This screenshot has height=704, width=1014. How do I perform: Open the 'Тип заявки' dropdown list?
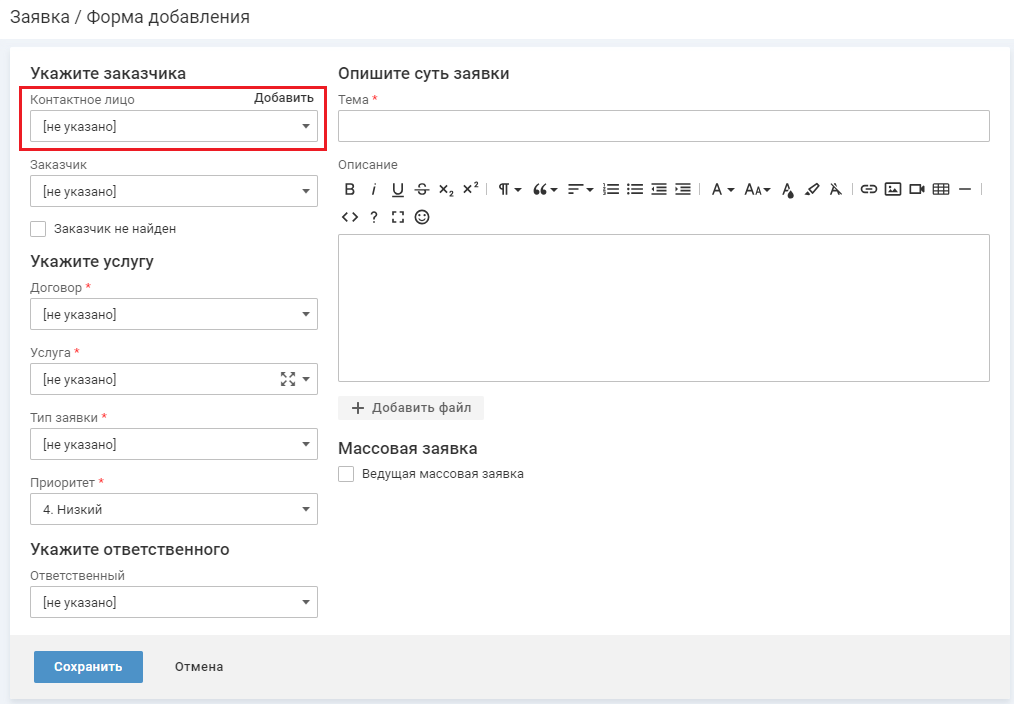pyautogui.click(x=174, y=445)
